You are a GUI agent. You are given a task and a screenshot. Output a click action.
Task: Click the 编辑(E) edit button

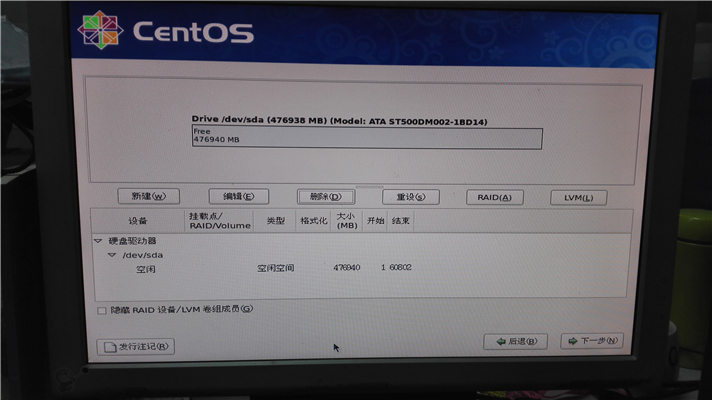click(238, 197)
